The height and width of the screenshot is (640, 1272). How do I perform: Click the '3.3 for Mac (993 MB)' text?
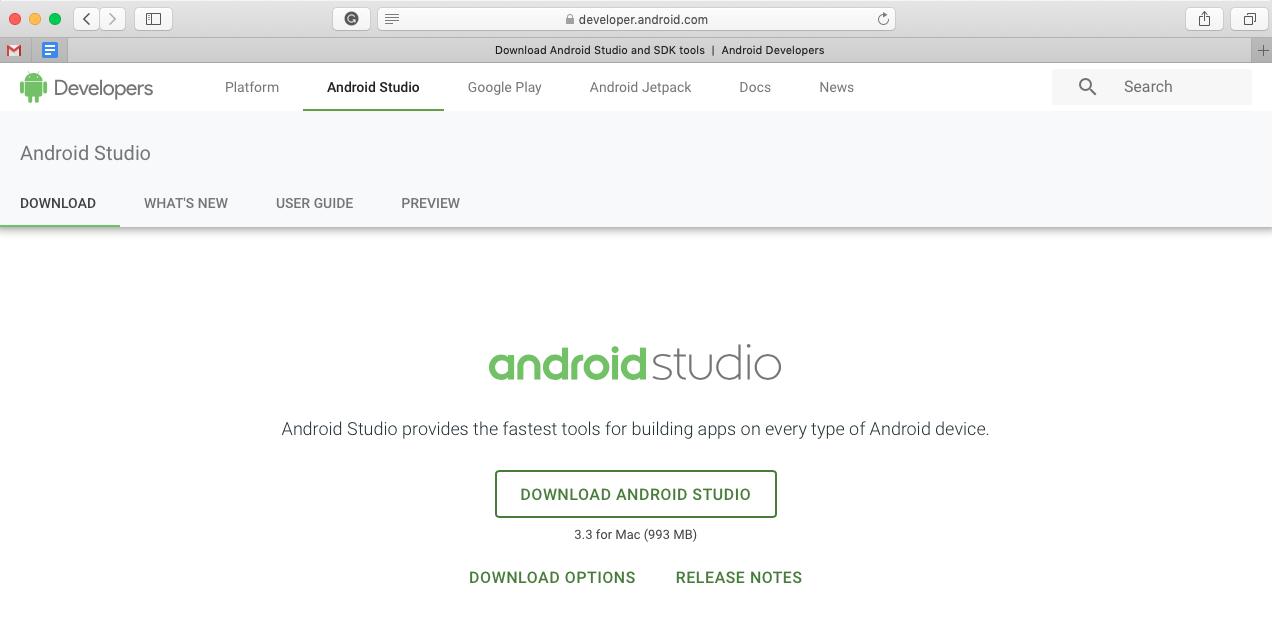pos(636,535)
